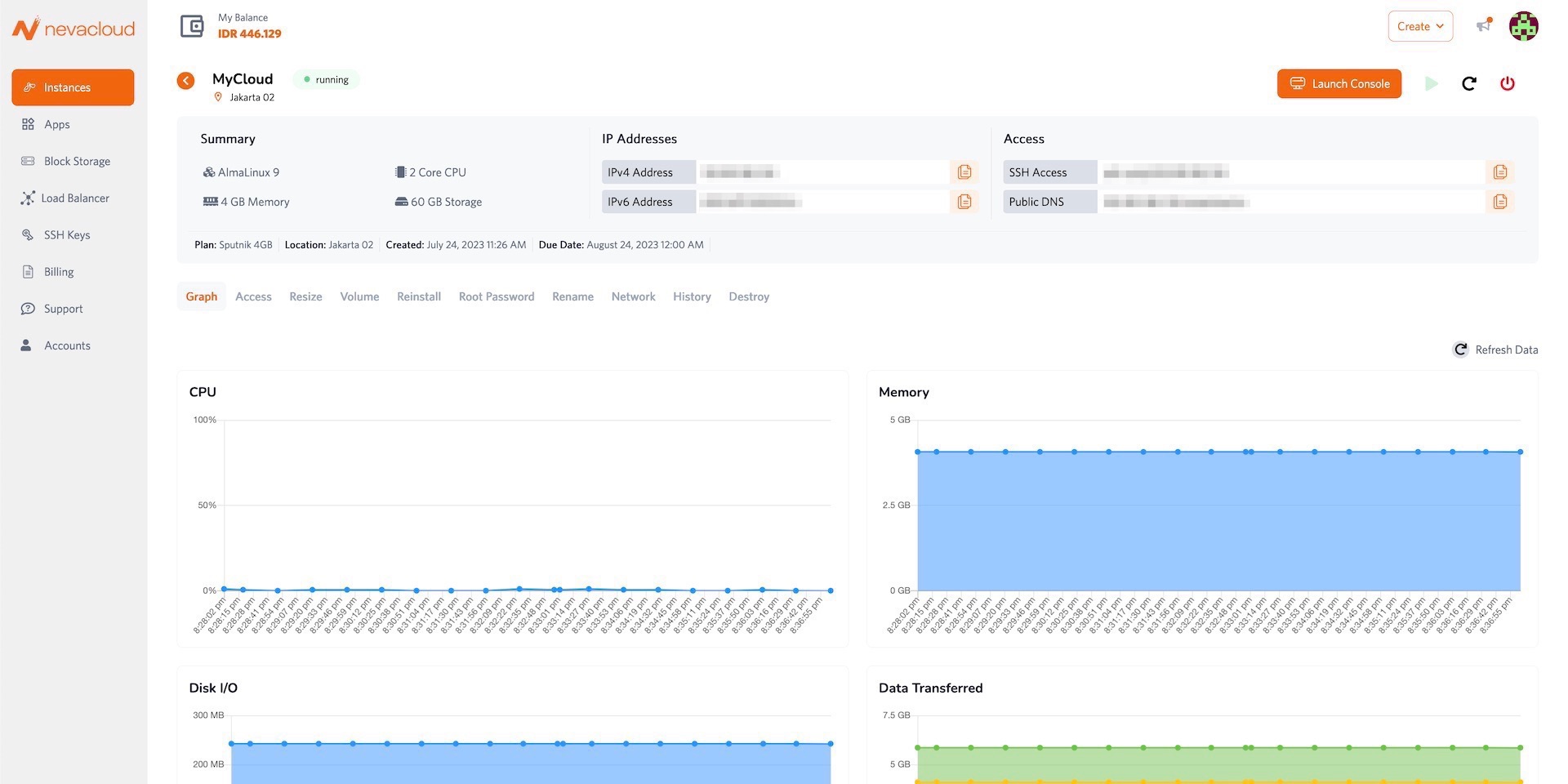Click the nevacloud logo
The image size is (1568, 784).
(x=73, y=29)
